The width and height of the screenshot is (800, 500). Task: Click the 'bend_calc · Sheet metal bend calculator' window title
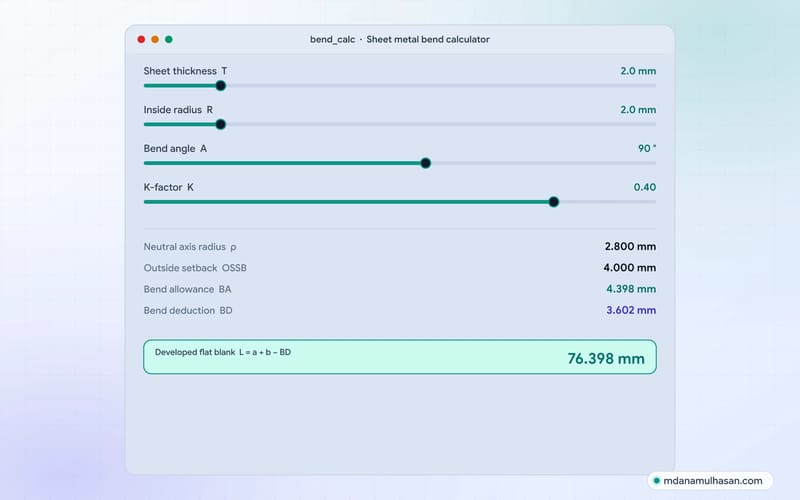coord(399,39)
